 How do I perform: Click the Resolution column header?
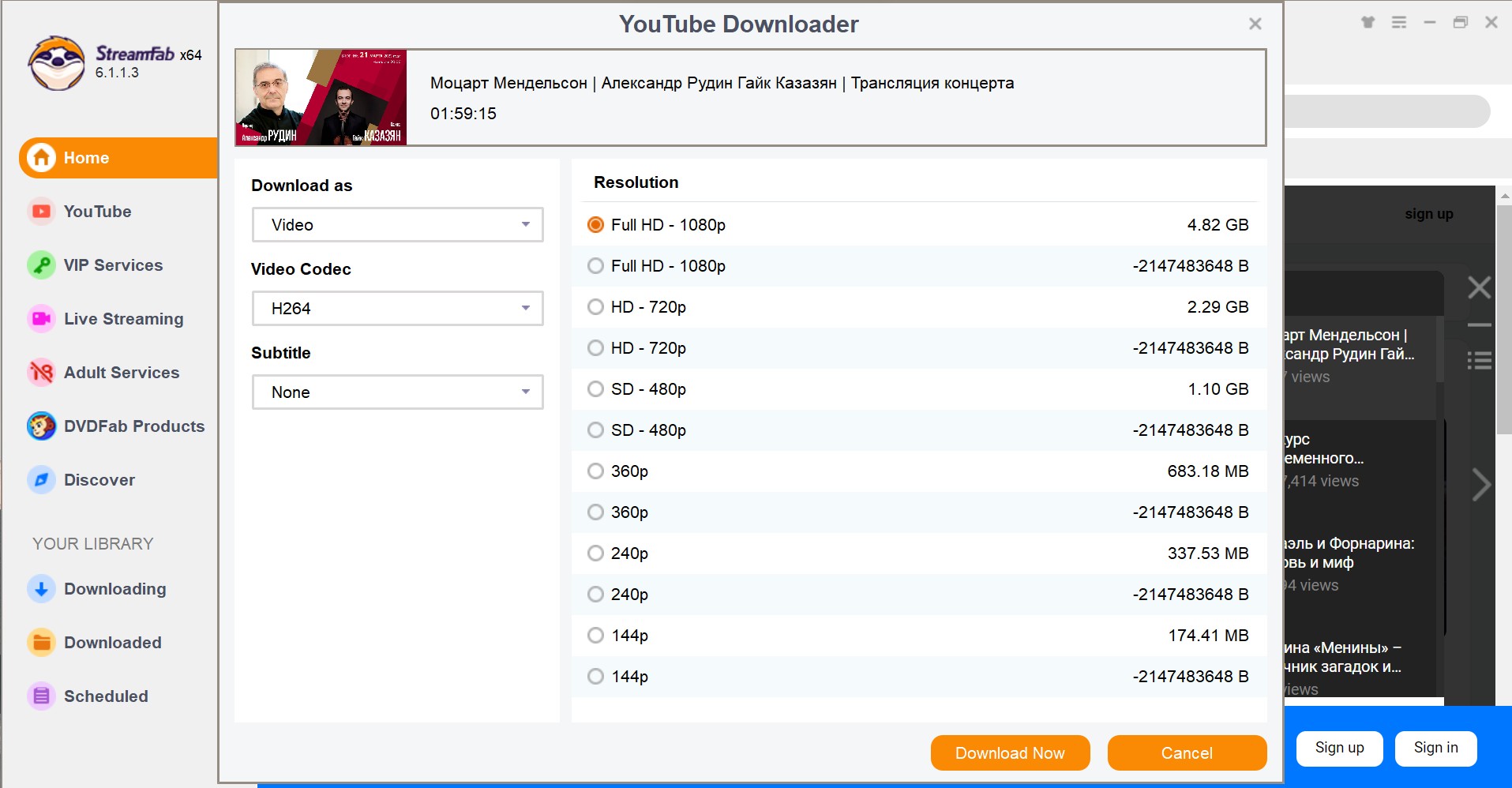coord(636,182)
